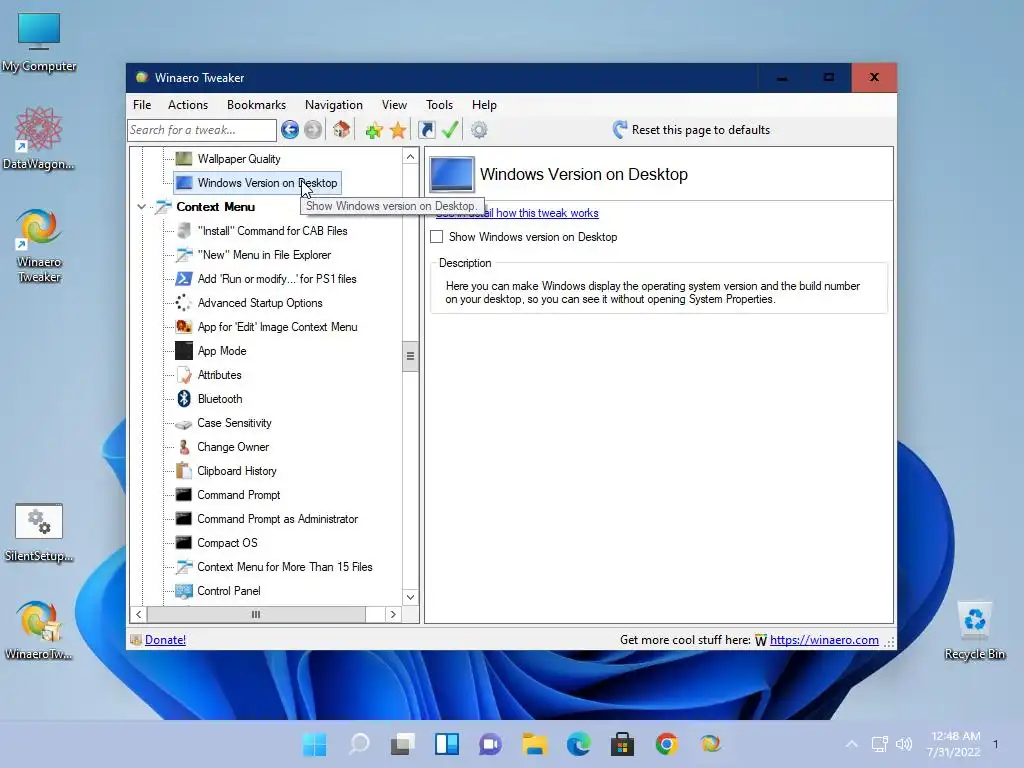Show hidden tray icons chevron
1024x768 pixels.
[x=852, y=744]
